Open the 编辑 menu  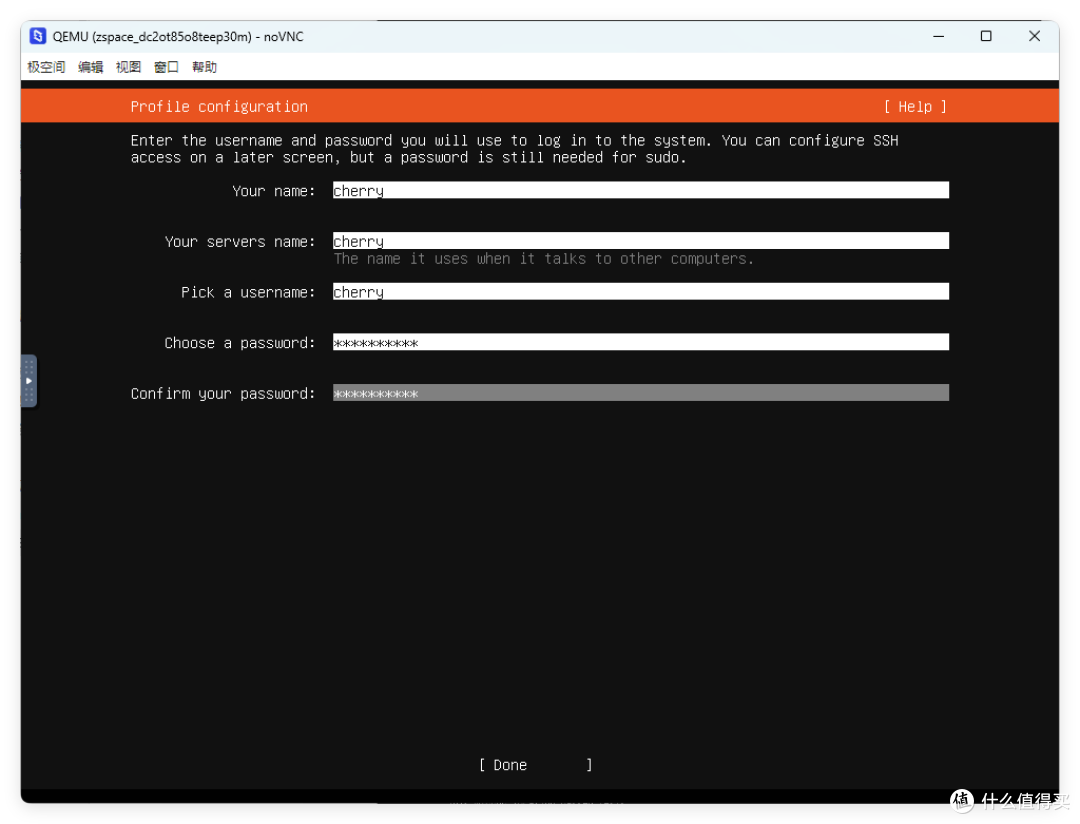(90, 67)
